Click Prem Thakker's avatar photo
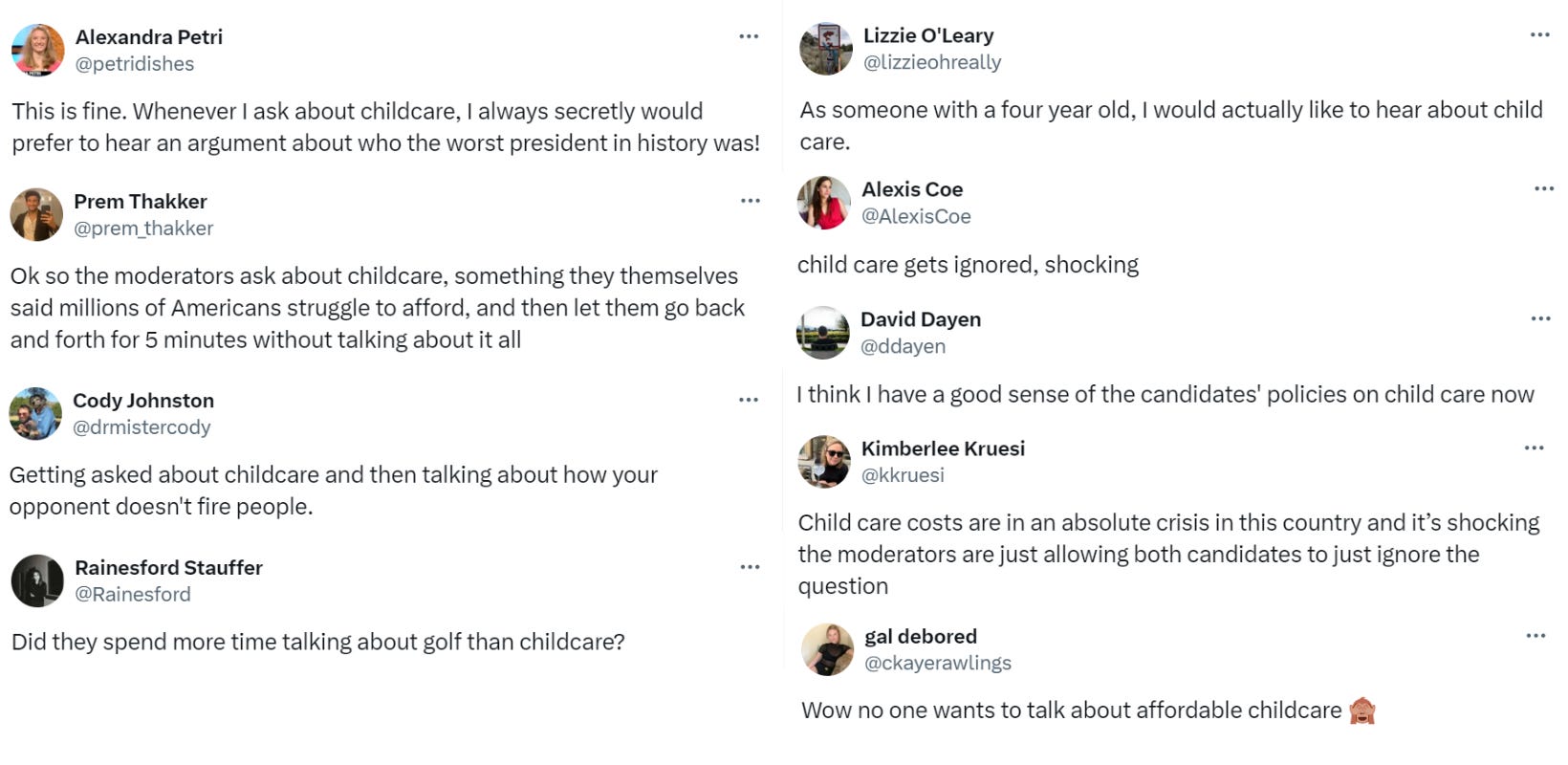This screenshot has height=765, width=1568. (x=36, y=214)
